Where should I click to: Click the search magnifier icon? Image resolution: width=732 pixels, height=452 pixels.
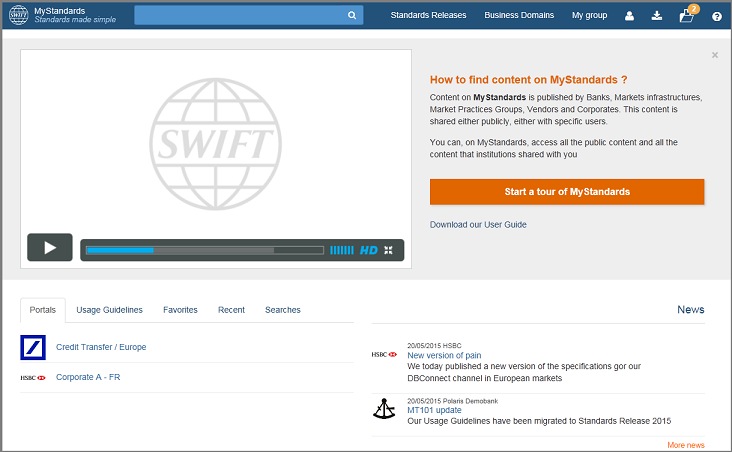point(352,15)
